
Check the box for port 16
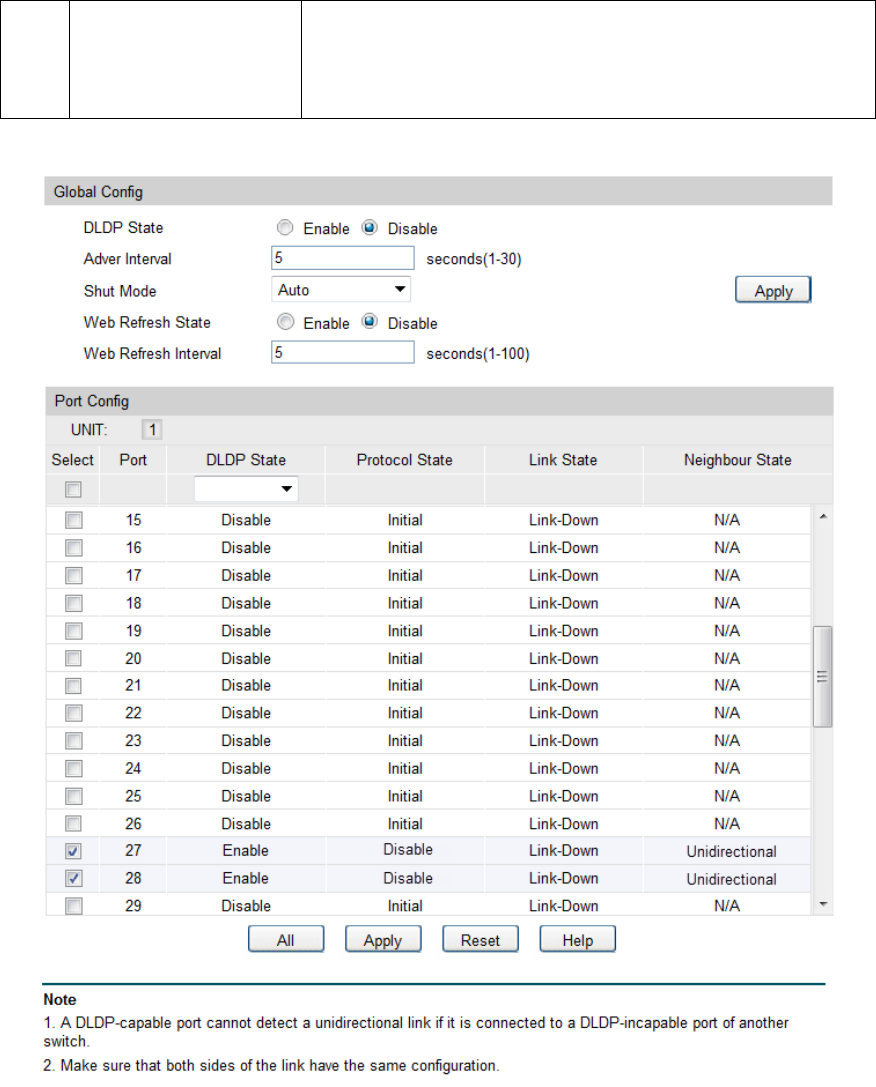point(73,548)
